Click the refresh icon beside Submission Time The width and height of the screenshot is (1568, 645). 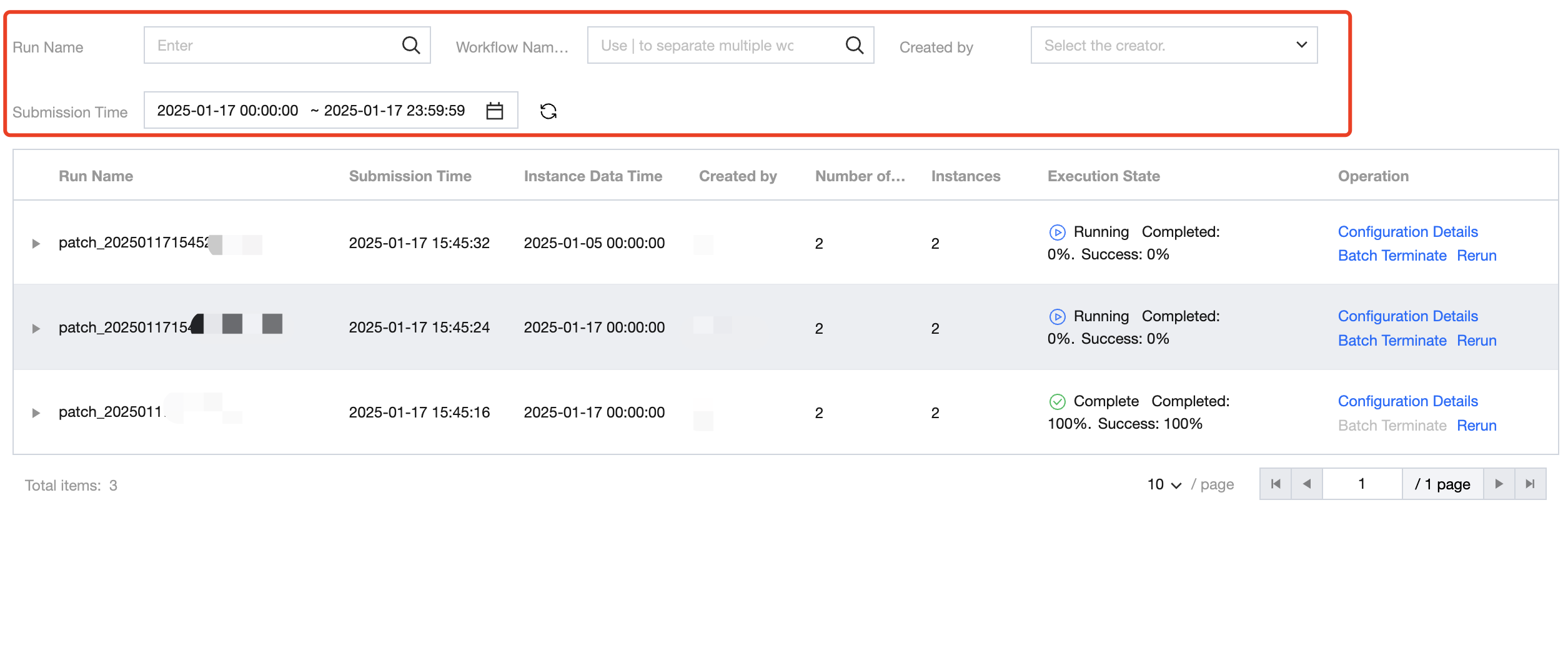(x=548, y=111)
